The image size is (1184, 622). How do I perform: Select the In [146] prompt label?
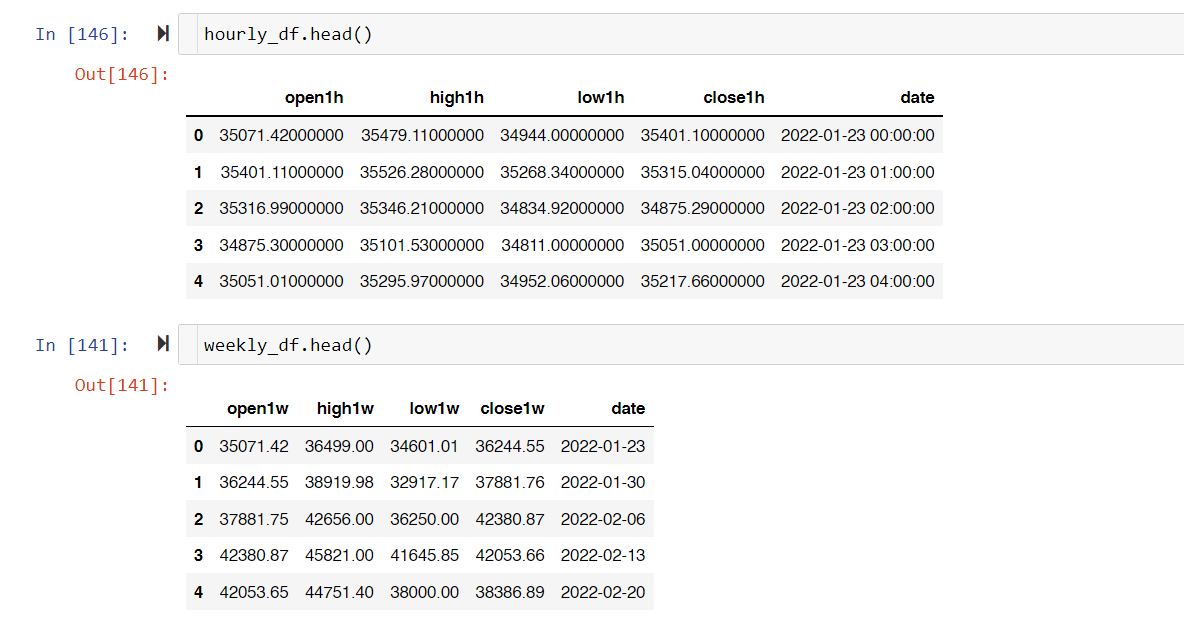coord(82,35)
